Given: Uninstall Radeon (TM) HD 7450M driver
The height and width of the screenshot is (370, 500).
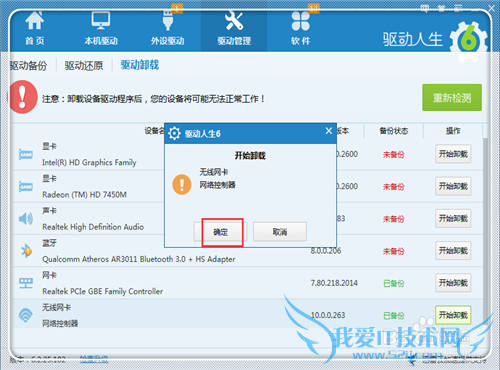Looking at the screenshot, I should point(453,186).
